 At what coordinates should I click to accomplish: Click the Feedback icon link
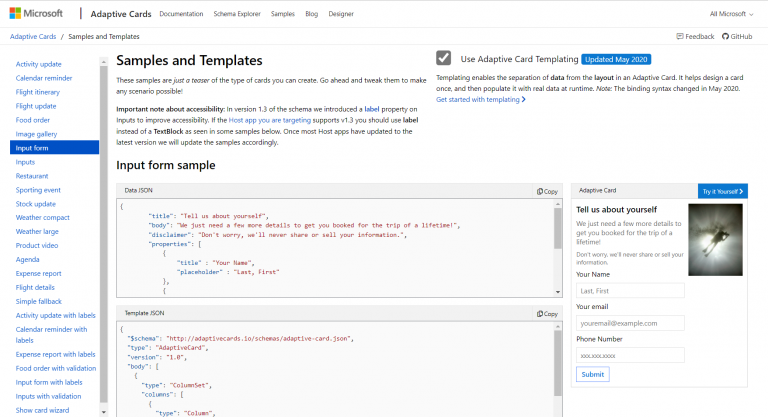click(696, 36)
